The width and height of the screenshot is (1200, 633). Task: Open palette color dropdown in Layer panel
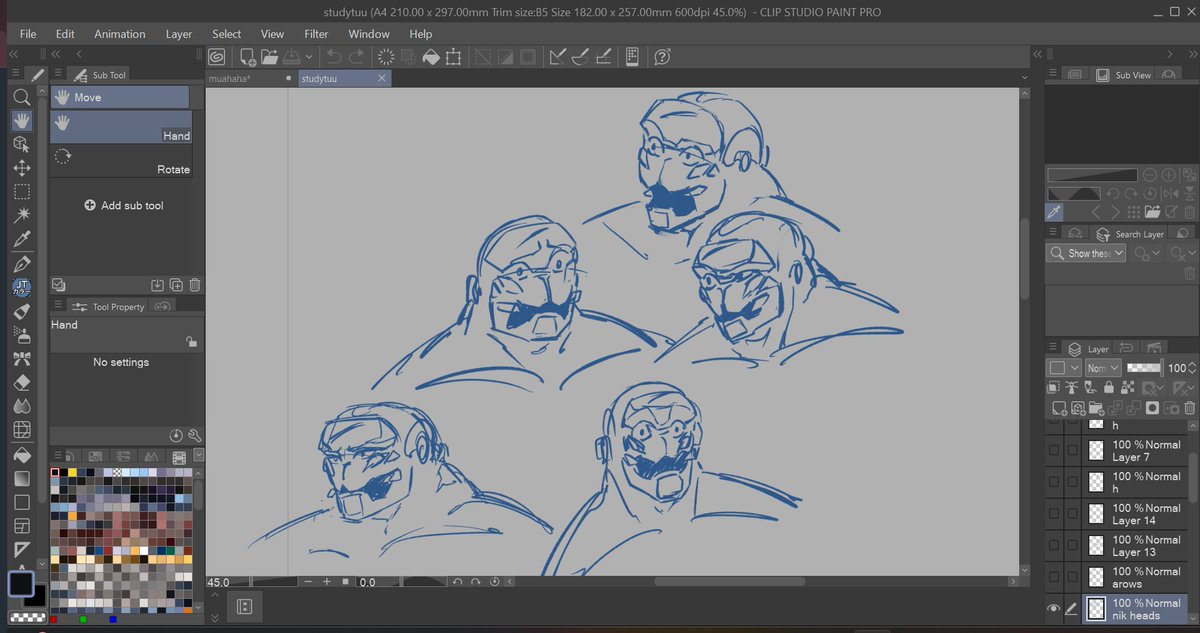1064,368
